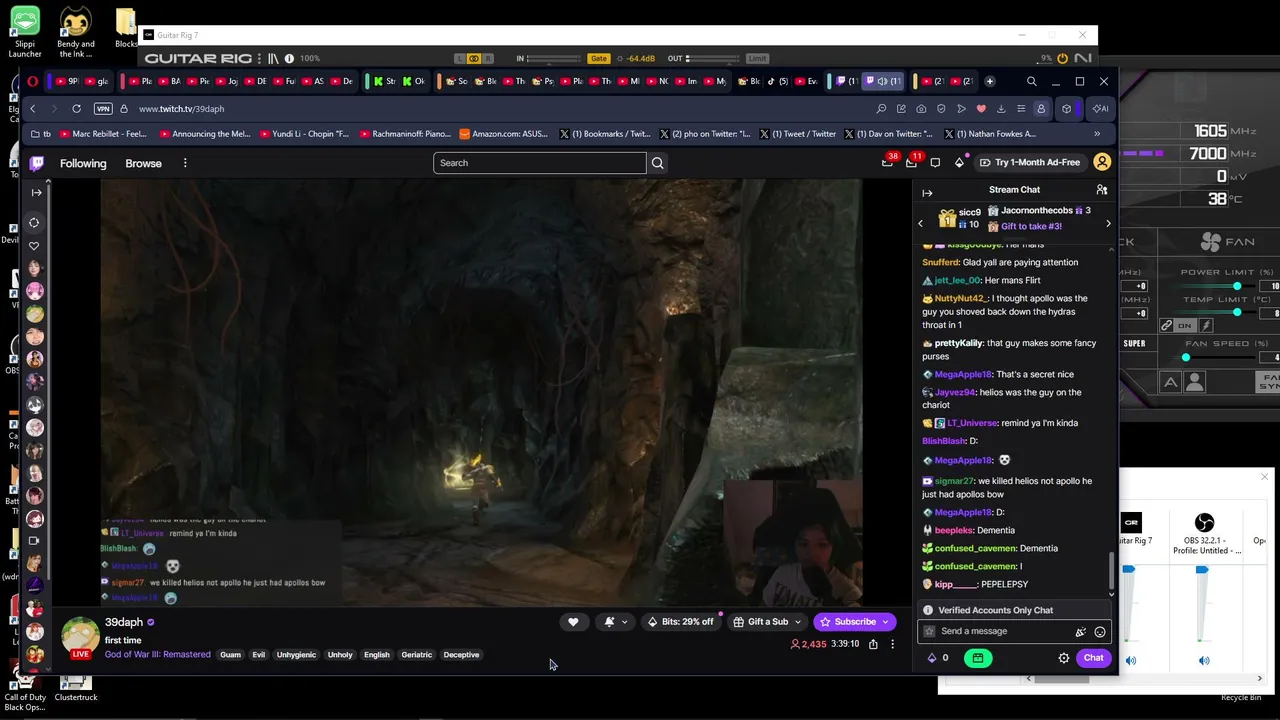Screen dimensions: 1280x720
Task: Open Twitch Prime loot crown icon
Action: tap(887, 162)
